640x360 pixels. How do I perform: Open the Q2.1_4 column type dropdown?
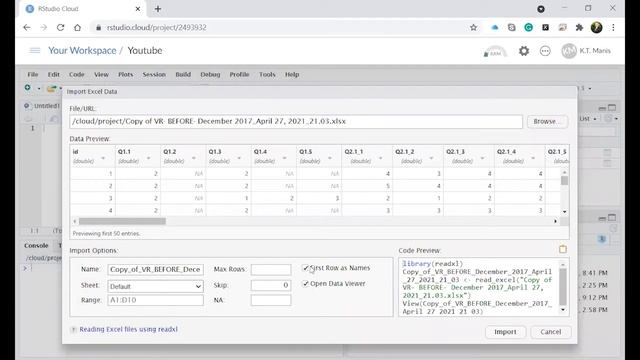[533, 158]
